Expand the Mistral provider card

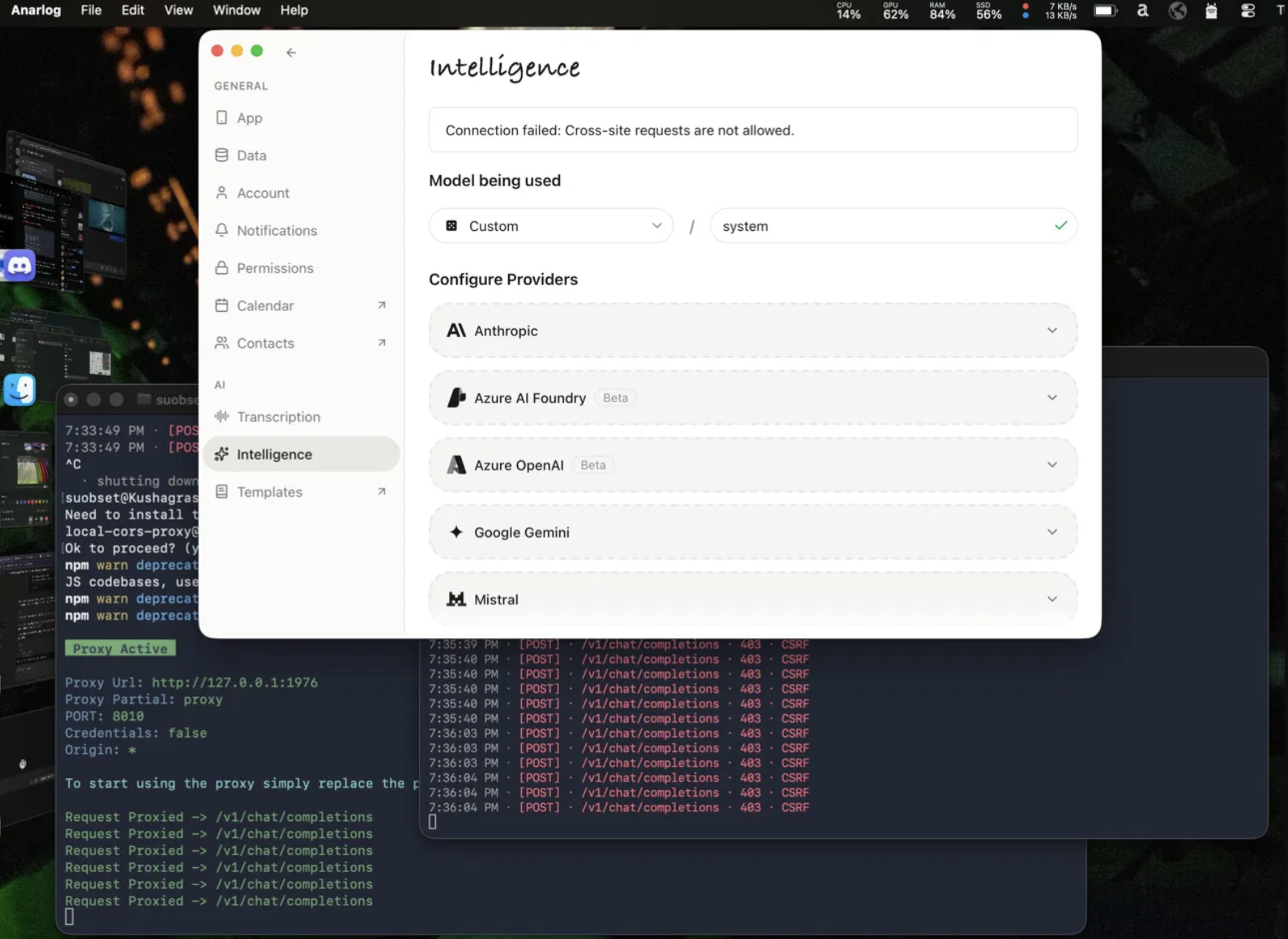pyautogui.click(x=753, y=599)
